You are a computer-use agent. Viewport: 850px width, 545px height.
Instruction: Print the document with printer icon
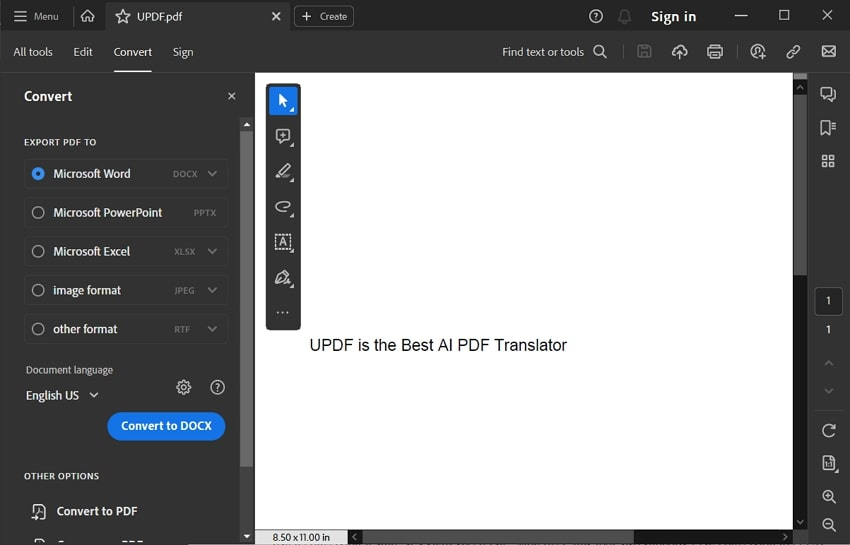(715, 52)
